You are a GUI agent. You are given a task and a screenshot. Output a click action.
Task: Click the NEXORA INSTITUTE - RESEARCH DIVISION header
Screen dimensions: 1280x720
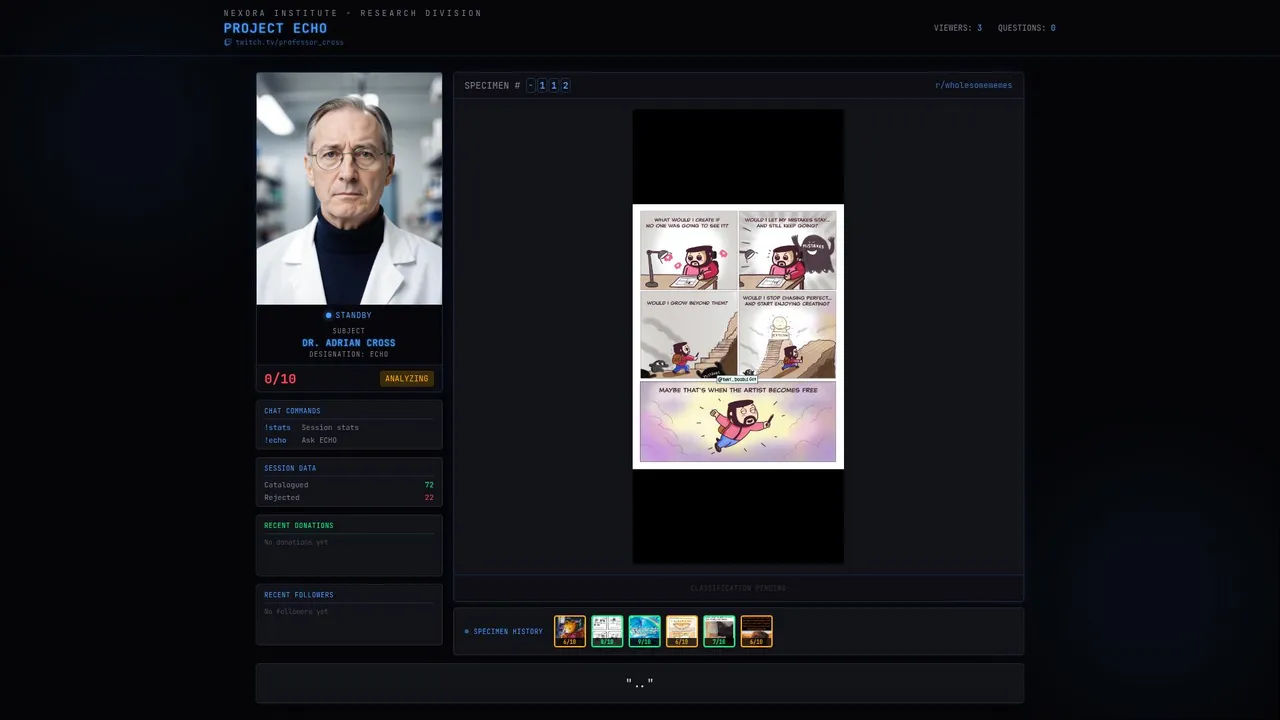[352, 13]
